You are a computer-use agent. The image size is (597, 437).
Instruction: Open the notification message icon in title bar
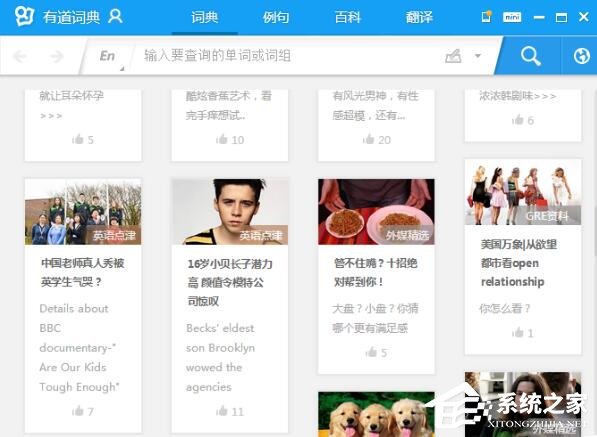(x=487, y=16)
